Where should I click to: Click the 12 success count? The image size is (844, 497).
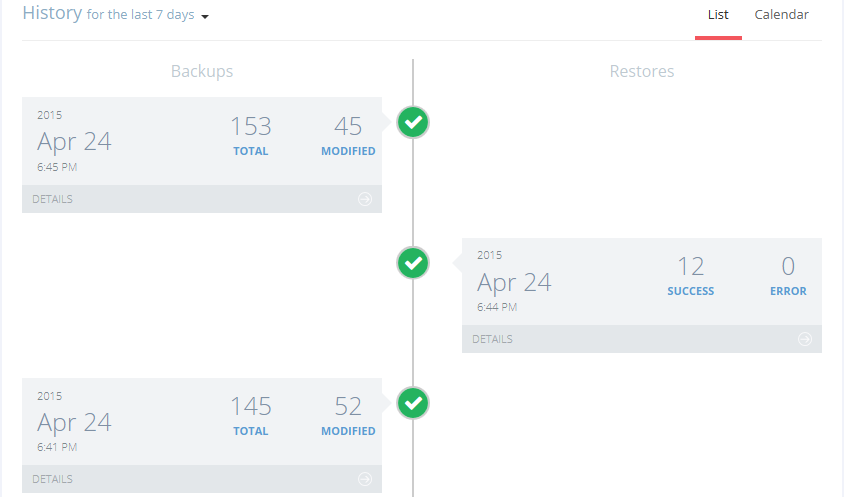tap(691, 267)
